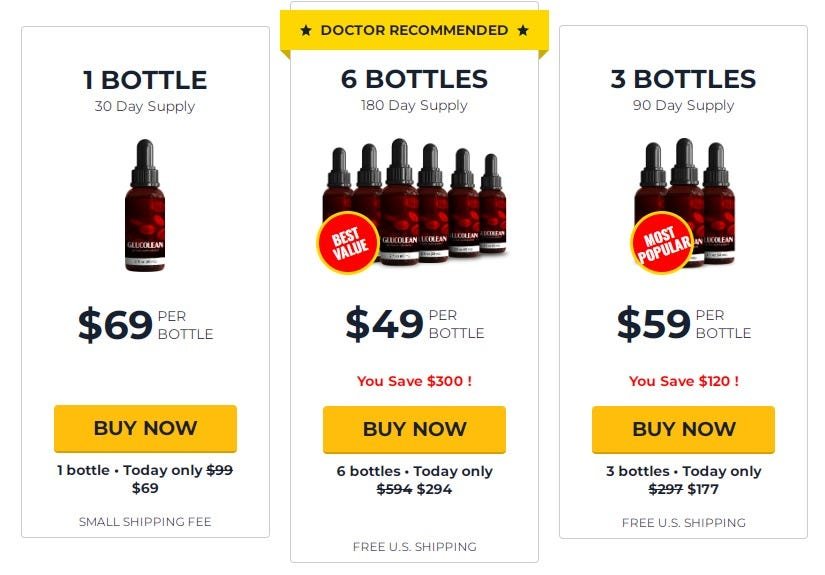
Task: Click BUY NOW under 1 Bottle
Action: (145, 428)
